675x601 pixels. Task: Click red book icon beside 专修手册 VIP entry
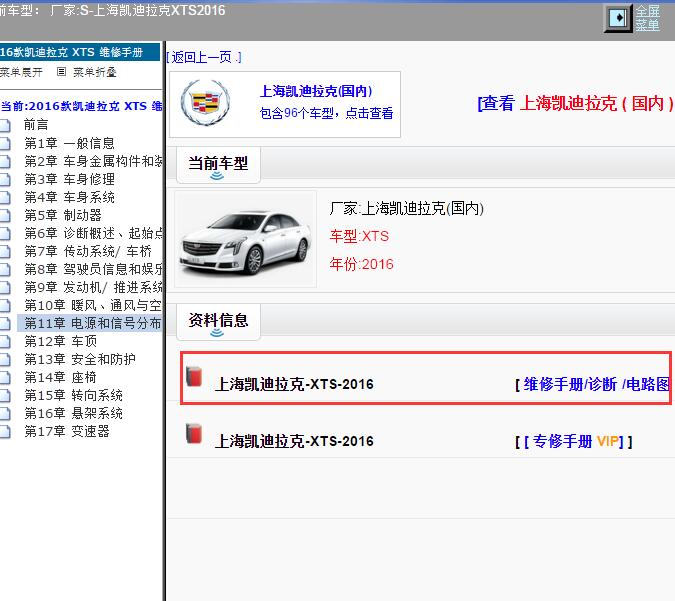pos(194,434)
